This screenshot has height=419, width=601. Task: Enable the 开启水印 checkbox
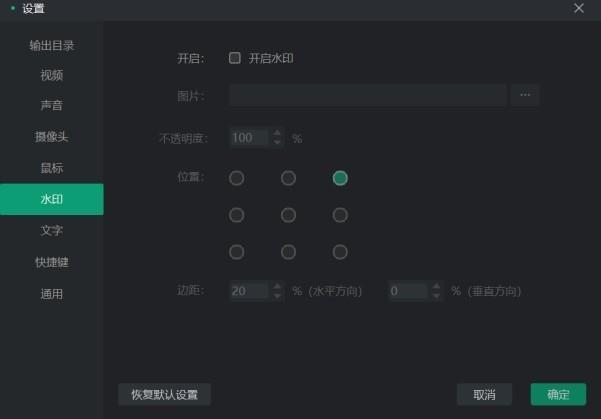pyautogui.click(x=235, y=58)
